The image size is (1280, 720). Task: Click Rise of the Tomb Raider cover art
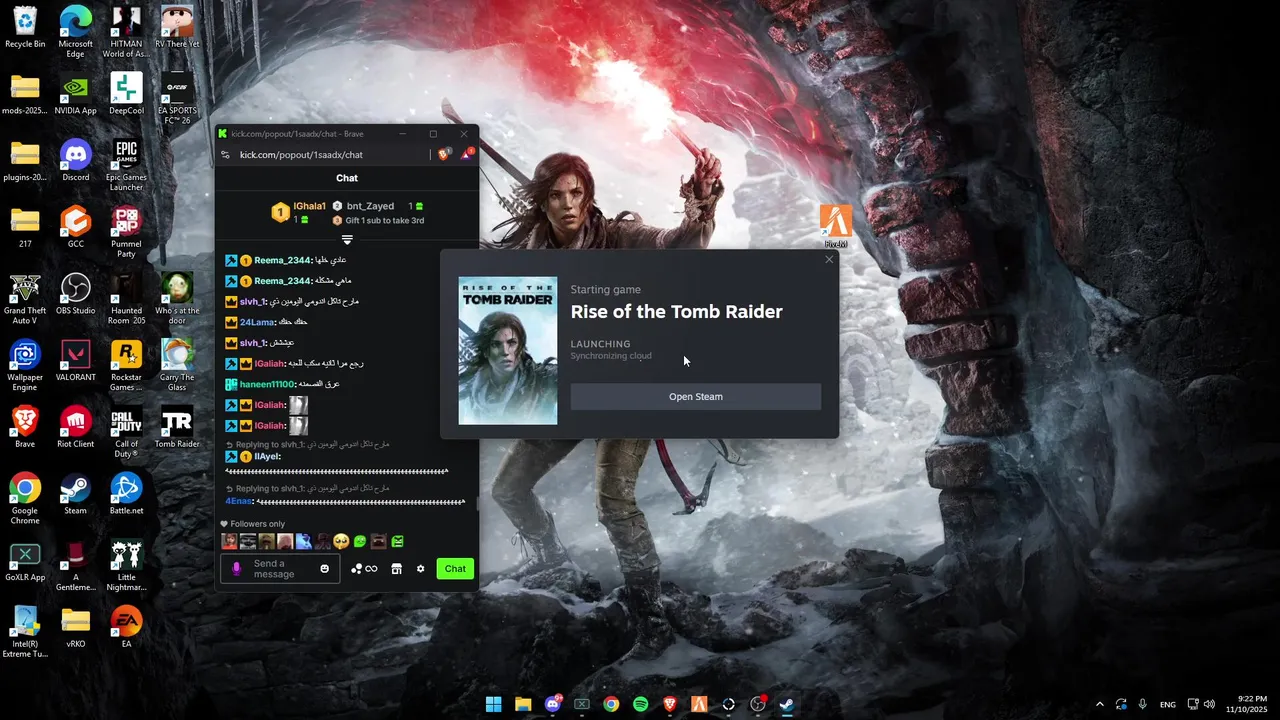[x=508, y=351]
